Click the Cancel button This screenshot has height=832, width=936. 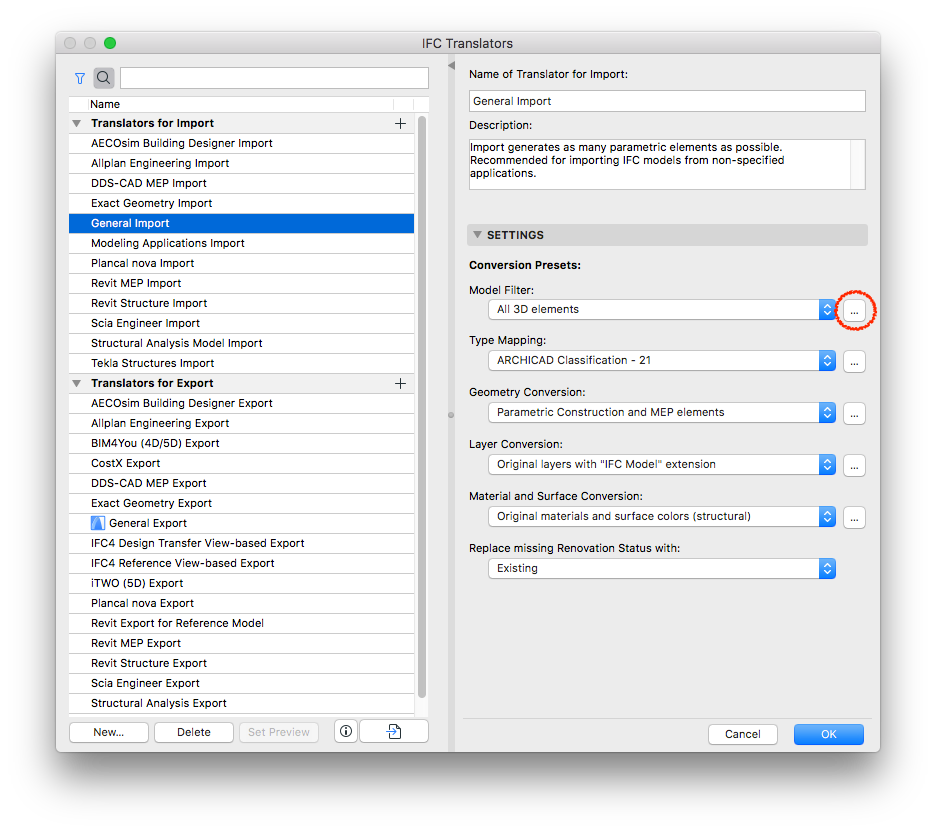point(743,734)
